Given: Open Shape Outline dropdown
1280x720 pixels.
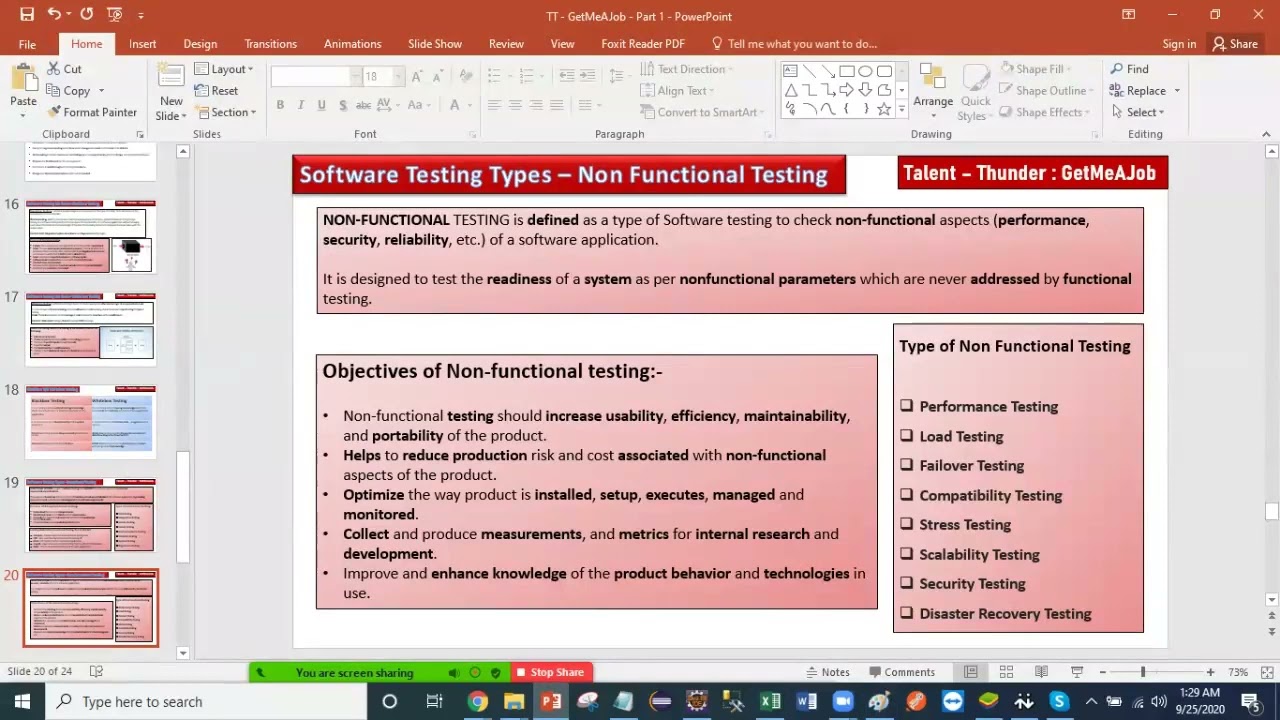Looking at the screenshot, I should point(1045,91).
